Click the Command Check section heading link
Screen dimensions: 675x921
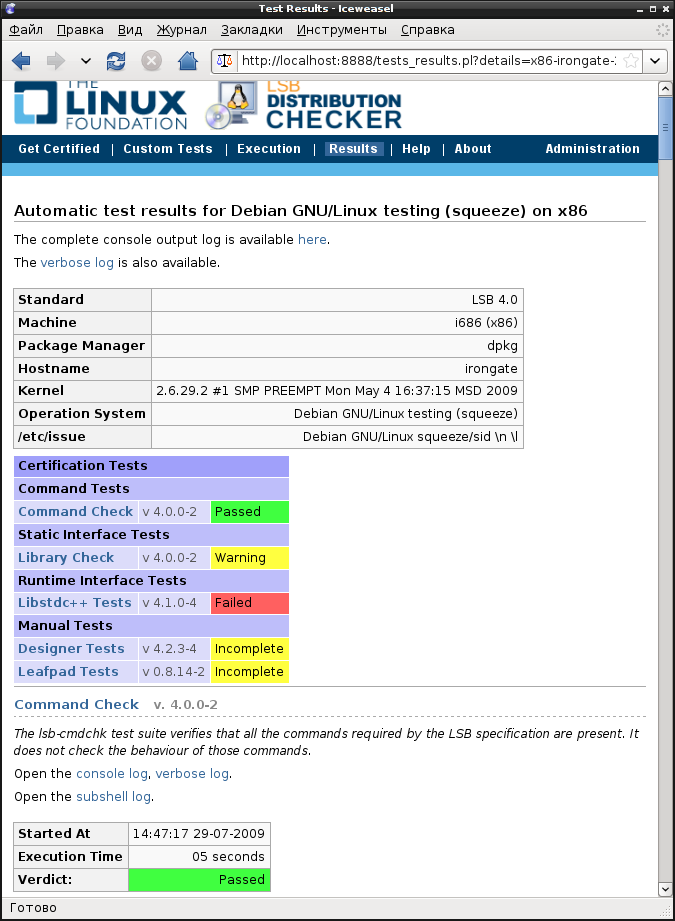tap(76, 704)
